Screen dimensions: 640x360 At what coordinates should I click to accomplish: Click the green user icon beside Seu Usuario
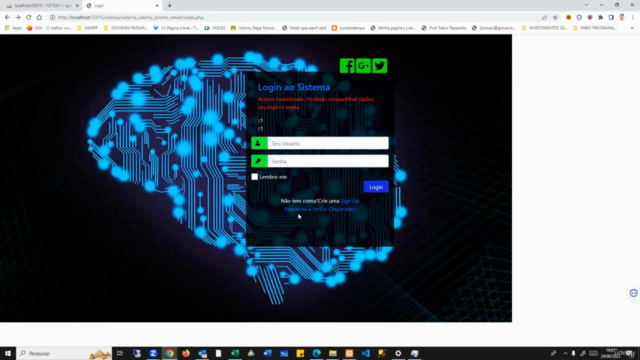tap(259, 143)
